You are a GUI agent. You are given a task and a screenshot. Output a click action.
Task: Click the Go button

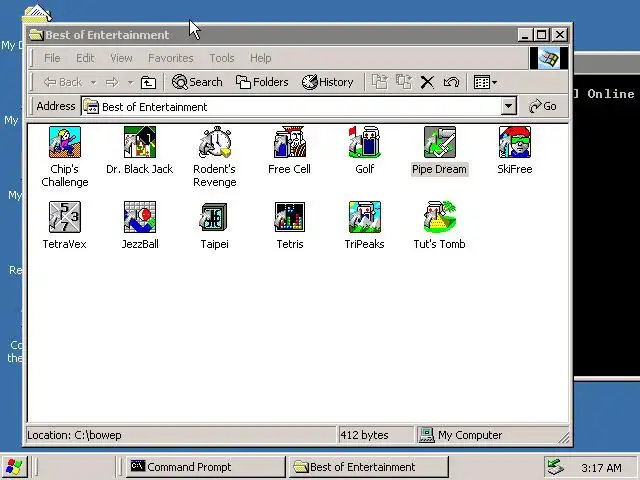pyautogui.click(x=542, y=107)
